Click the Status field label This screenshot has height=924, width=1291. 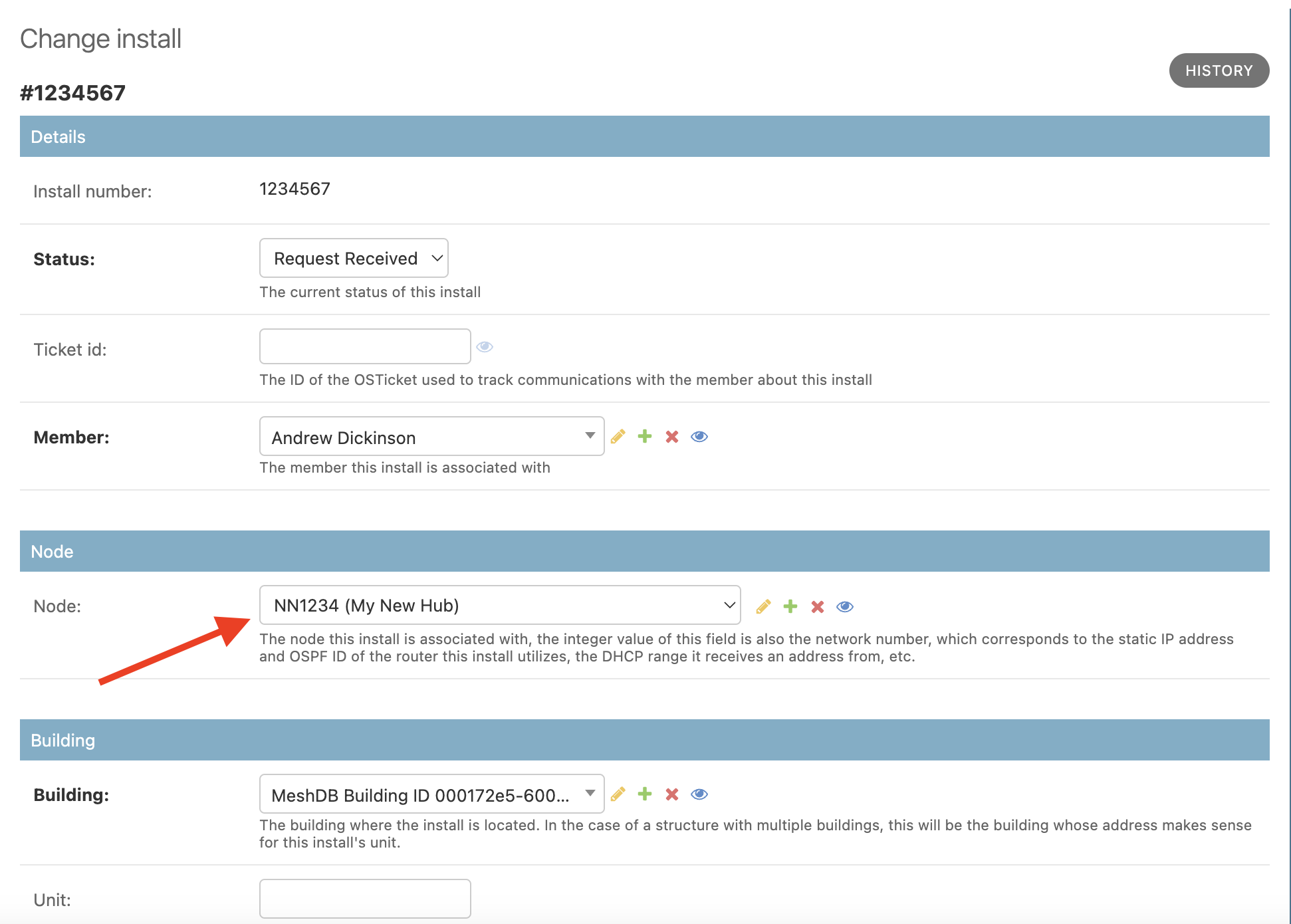coord(64,259)
